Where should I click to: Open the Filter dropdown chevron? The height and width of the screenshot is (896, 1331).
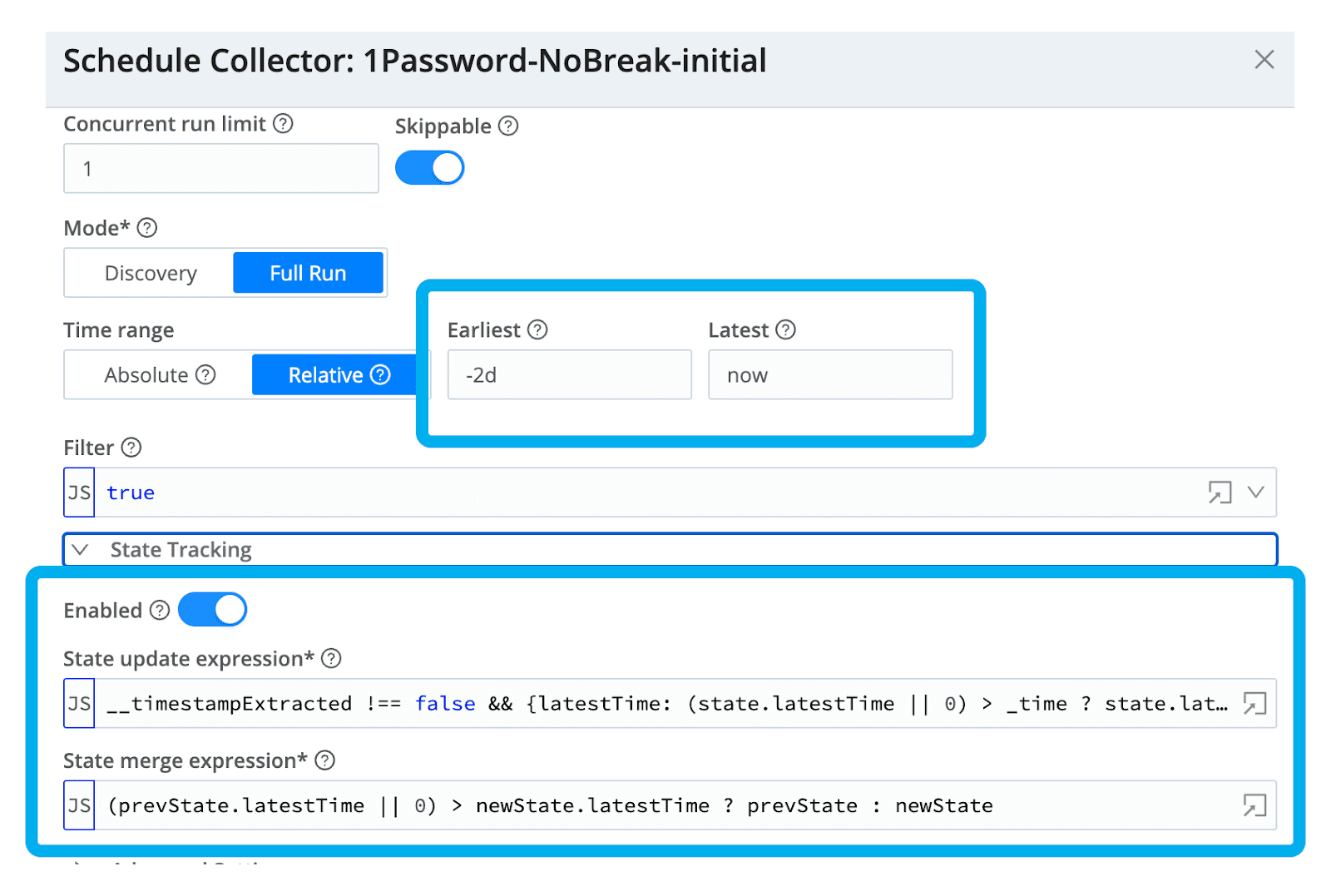coord(1256,493)
